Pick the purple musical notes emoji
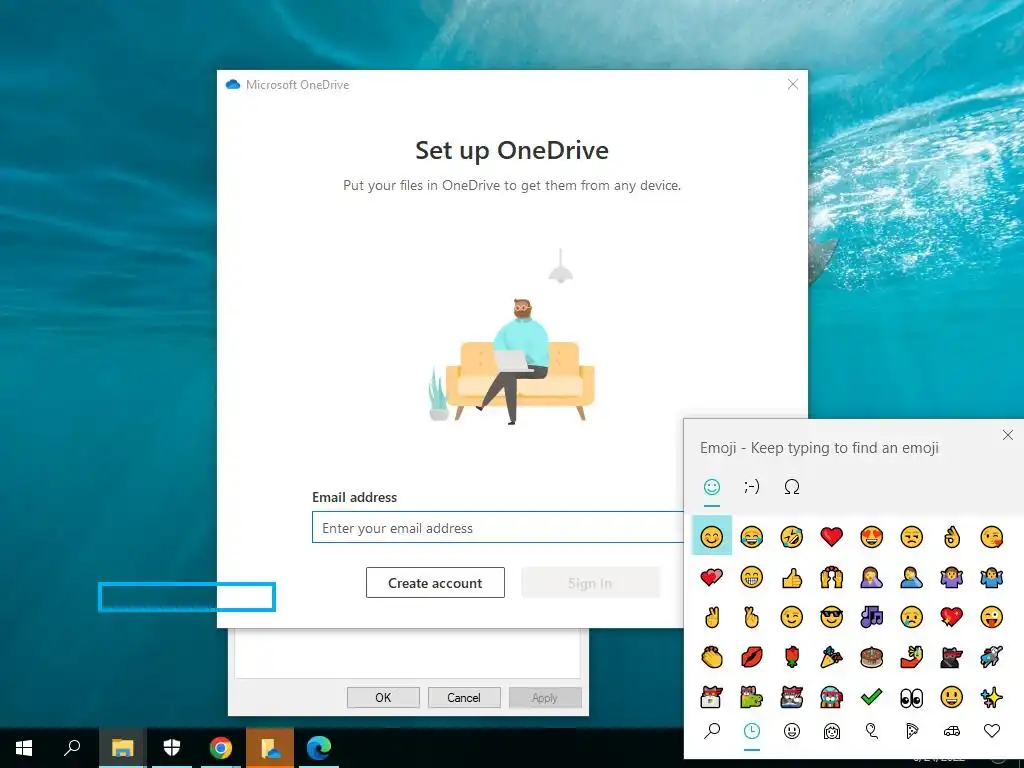1024x768 pixels. pos(871,617)
